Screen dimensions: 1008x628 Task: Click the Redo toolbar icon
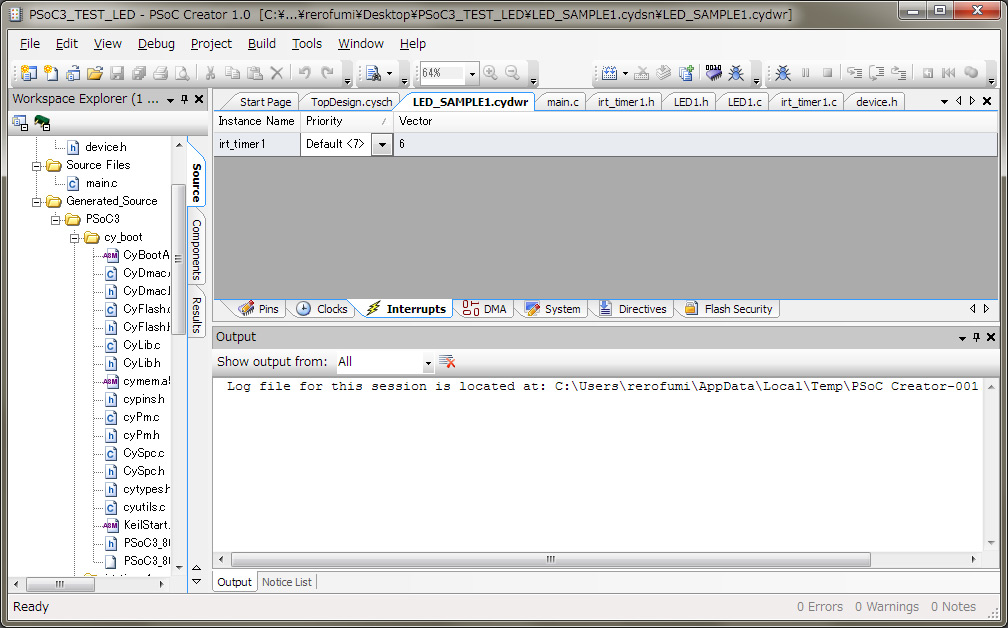point(327,73)
